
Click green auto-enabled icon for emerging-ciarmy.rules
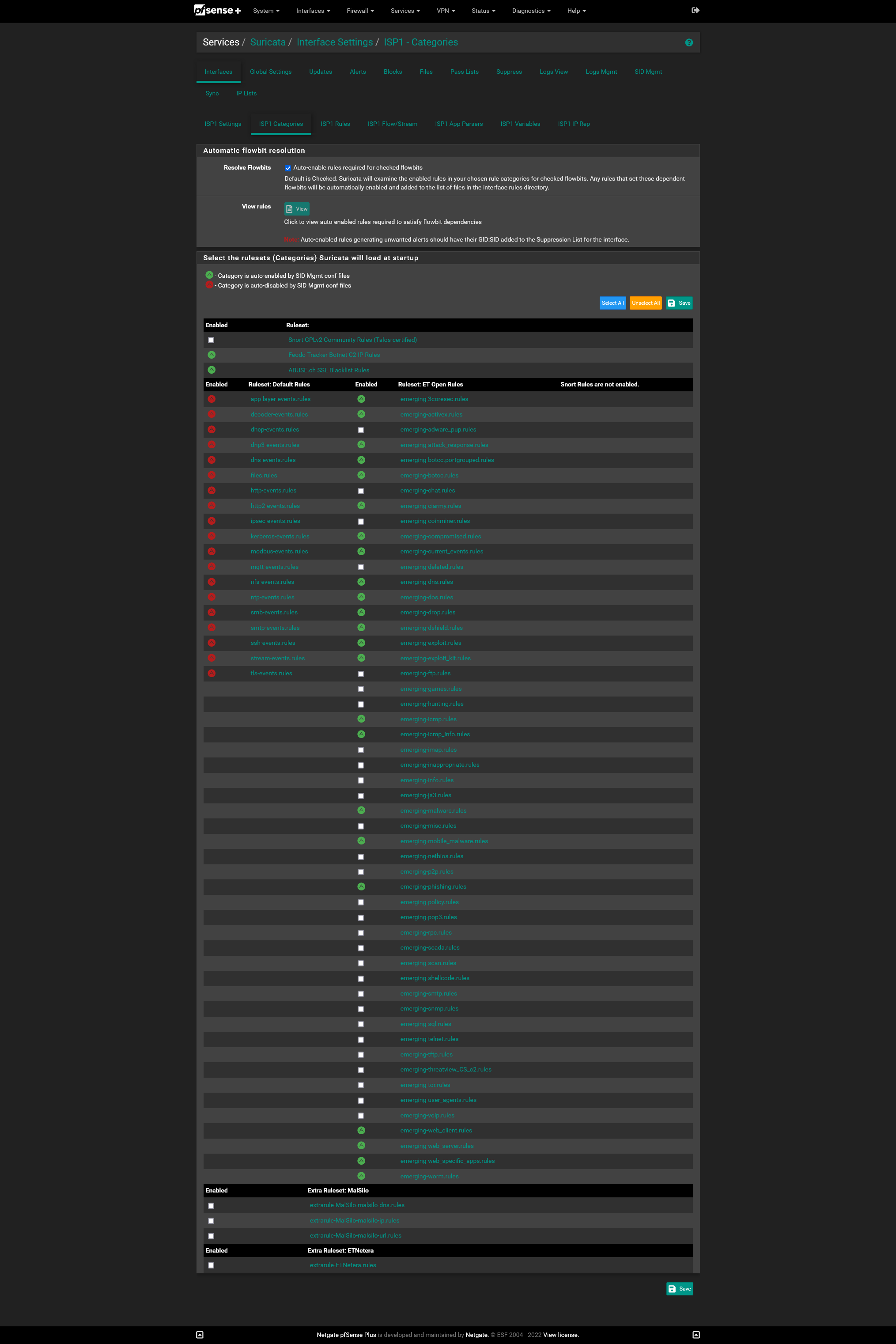pos(361,506)
